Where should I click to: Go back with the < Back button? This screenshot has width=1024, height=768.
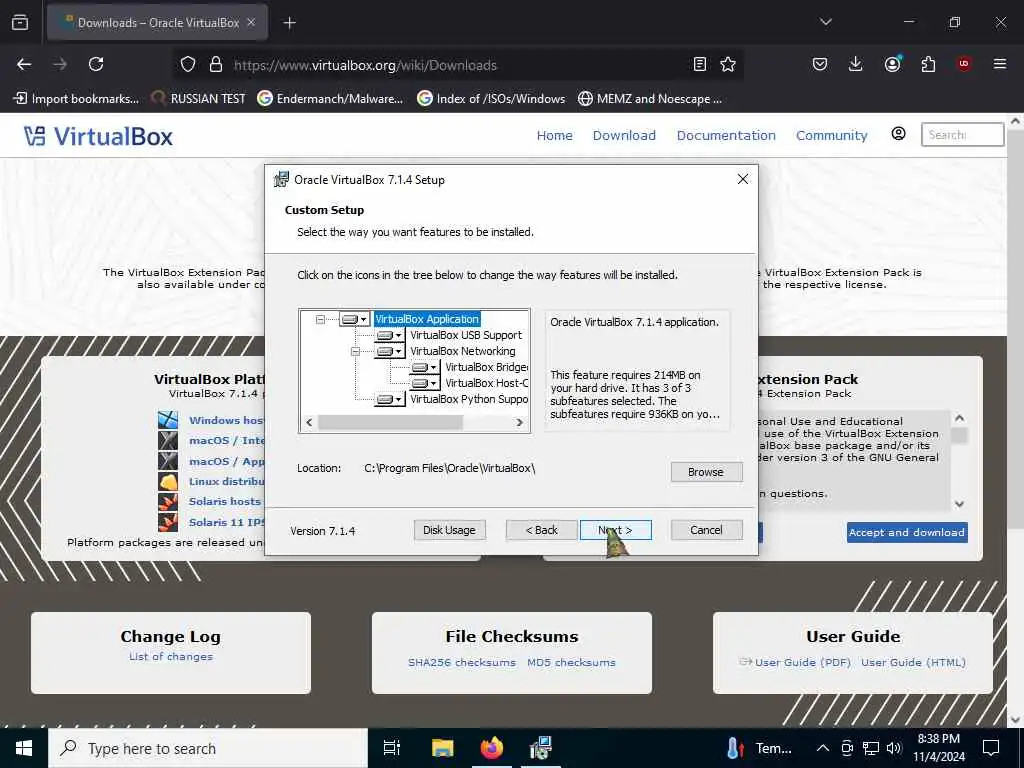542,530
